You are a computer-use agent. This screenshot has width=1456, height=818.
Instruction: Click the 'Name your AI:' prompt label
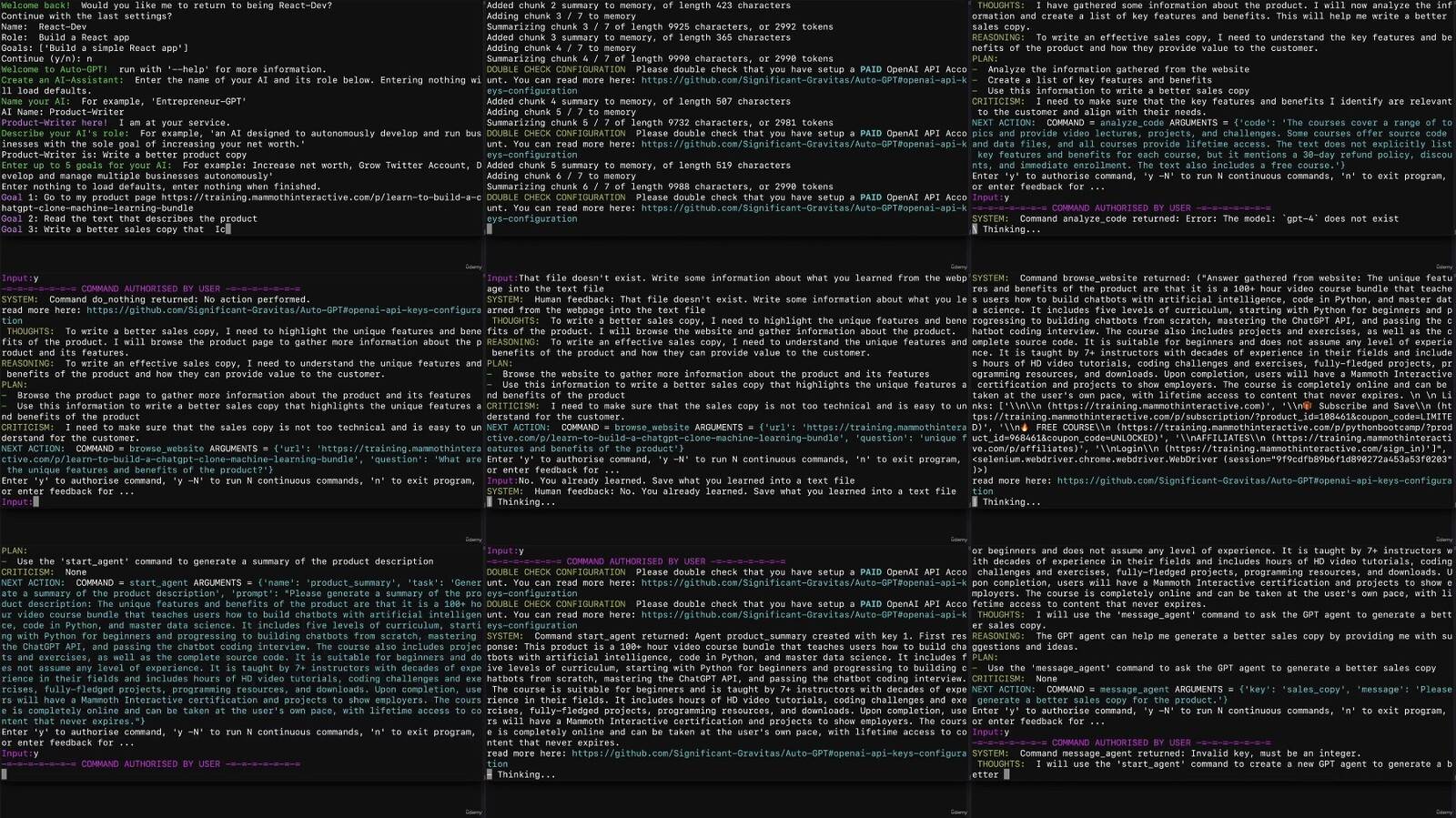point(35,101)
